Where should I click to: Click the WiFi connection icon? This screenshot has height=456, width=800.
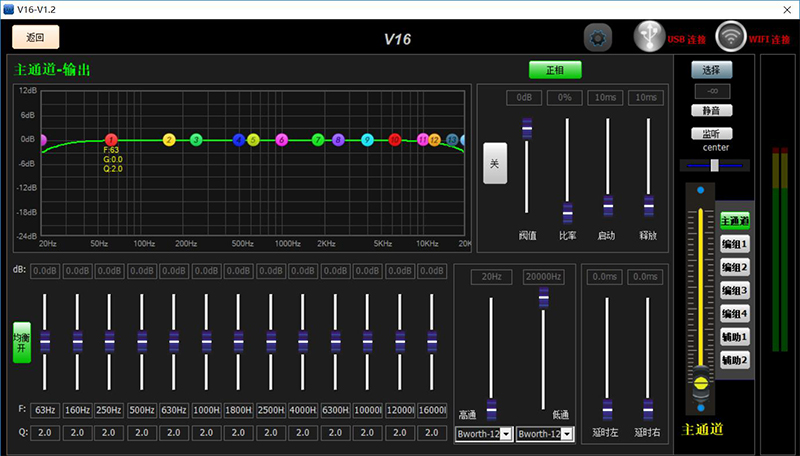point(731,37)
